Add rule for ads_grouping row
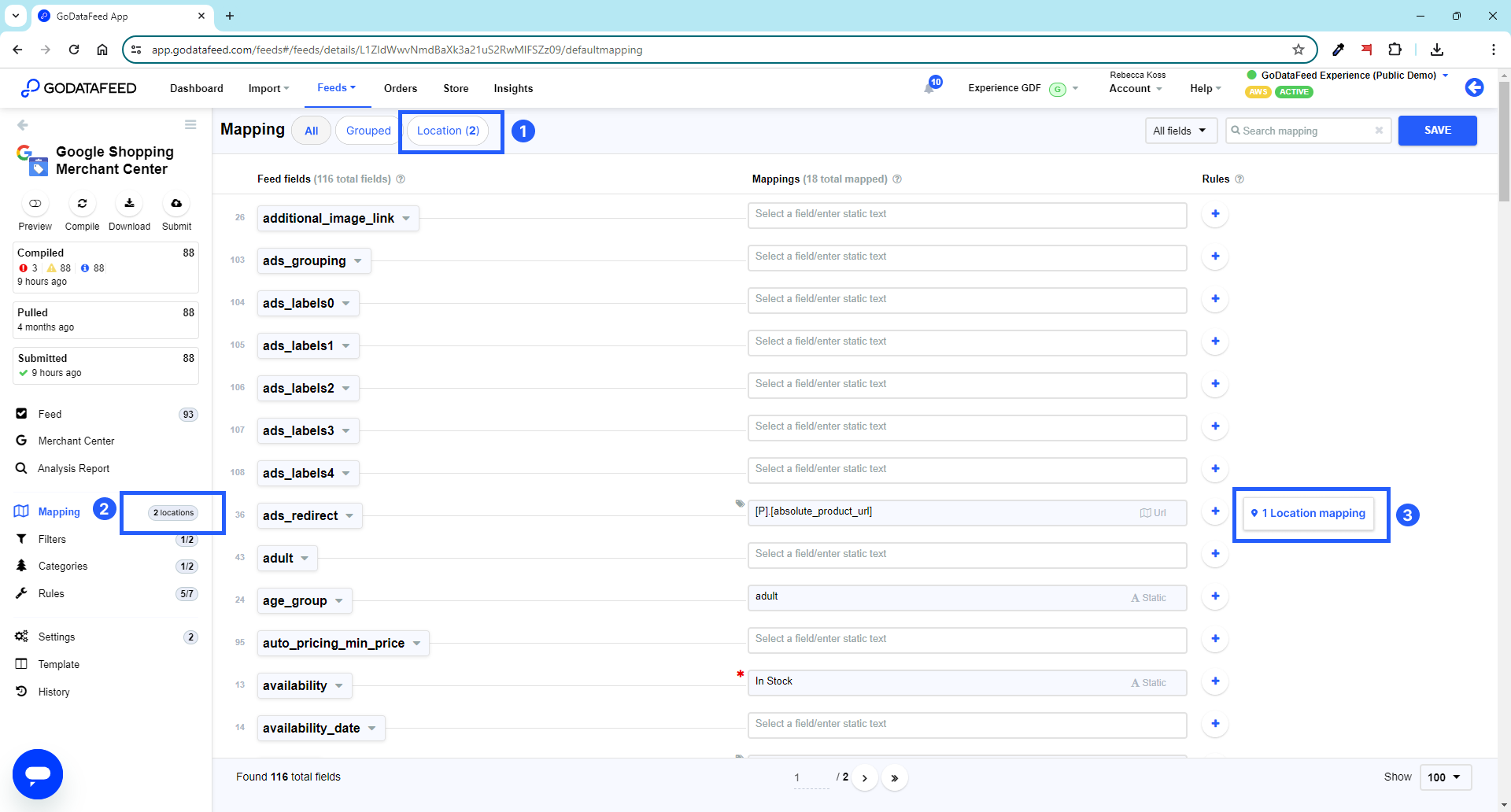 pos(1215,257)
